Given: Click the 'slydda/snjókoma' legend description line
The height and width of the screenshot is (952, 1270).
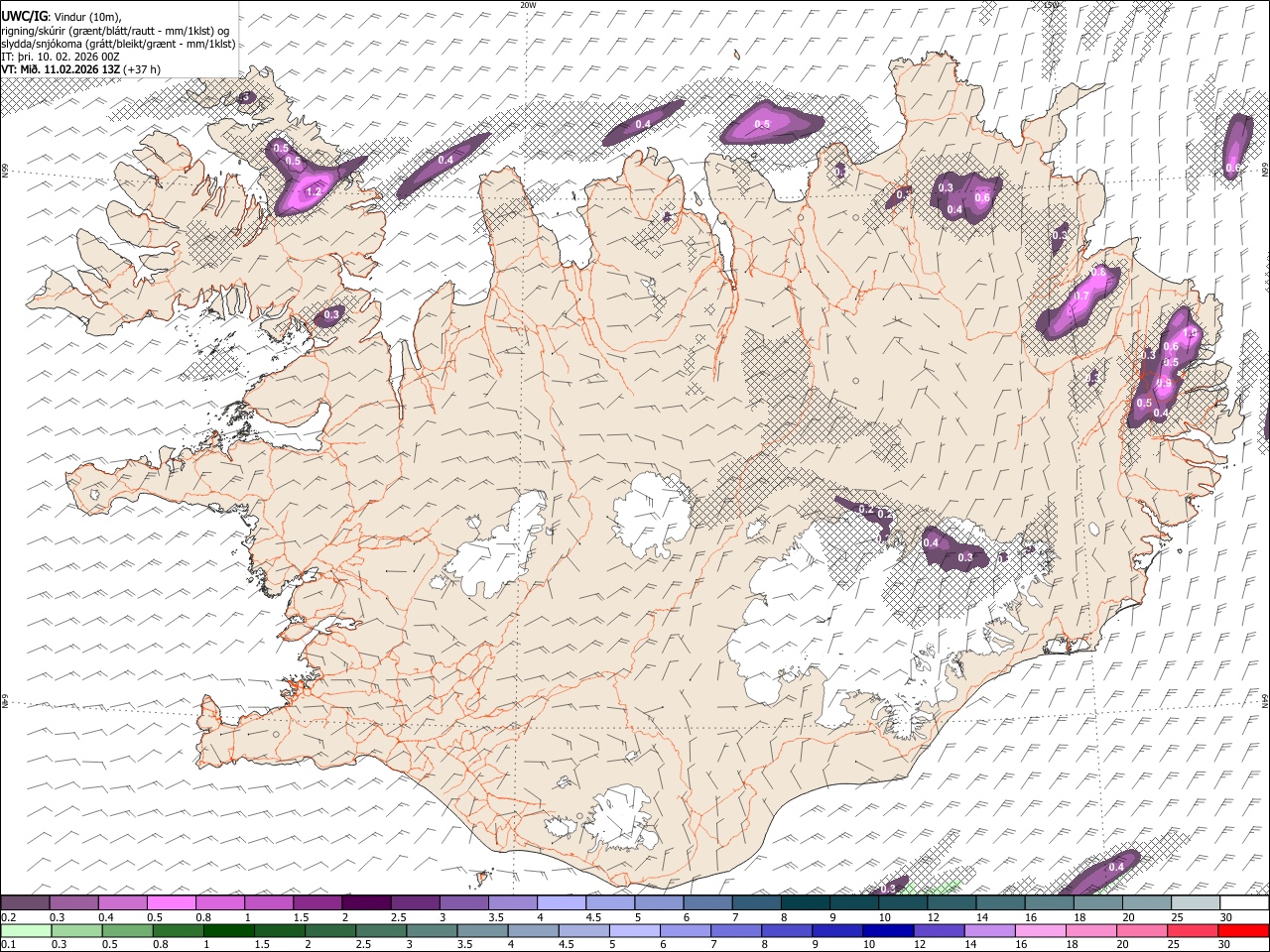Looking at the screenshot, I should tap(118, 44).
